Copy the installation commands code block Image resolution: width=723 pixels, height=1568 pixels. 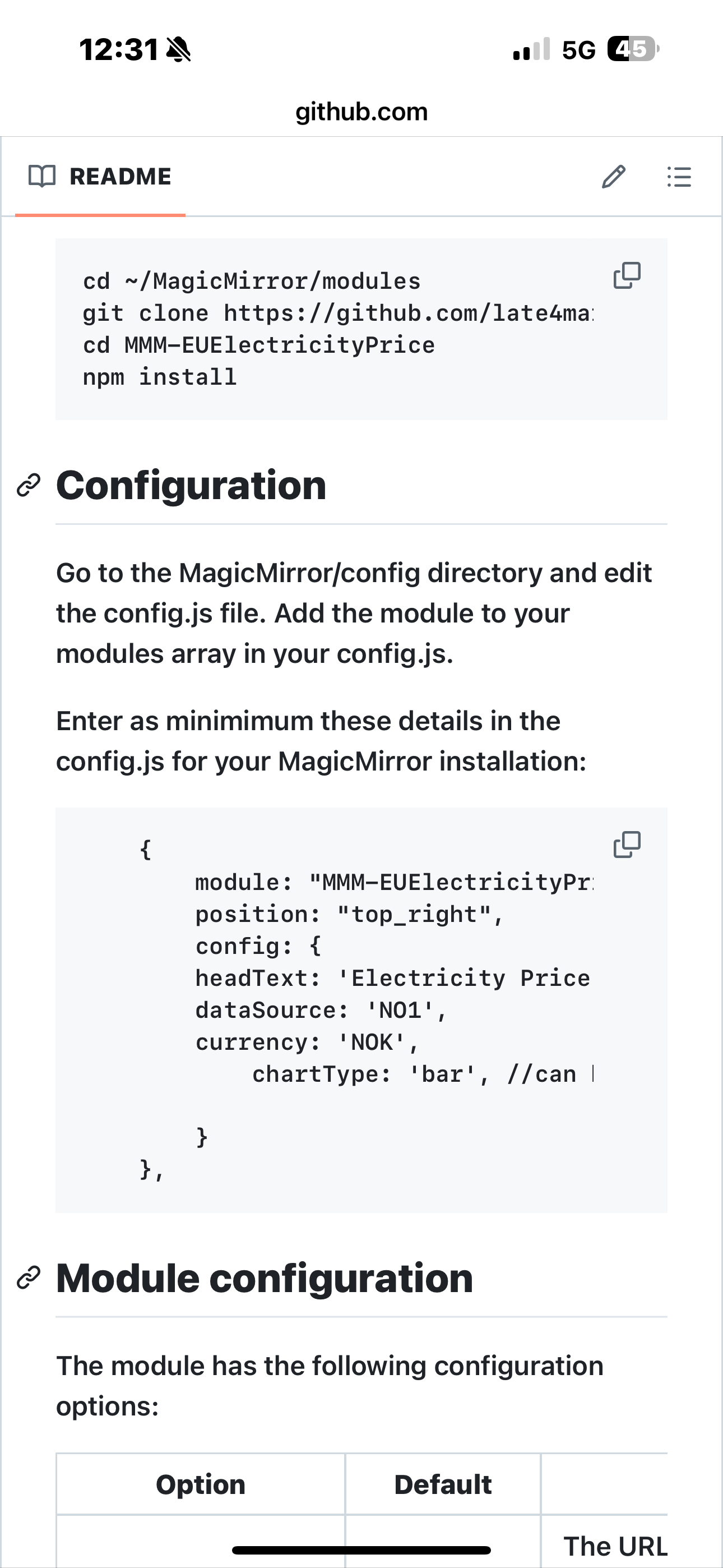pyautogui.click(x=627, y=276)
